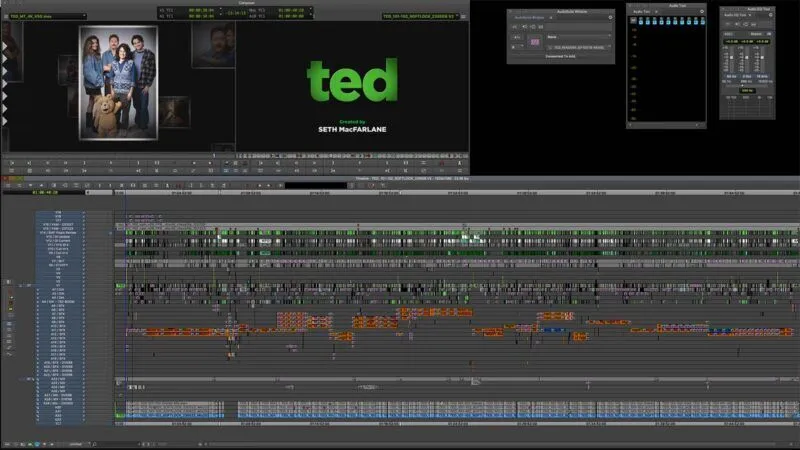Click the ted title frame in record monitor
800x450 pixels.
(x=352, y=87)
